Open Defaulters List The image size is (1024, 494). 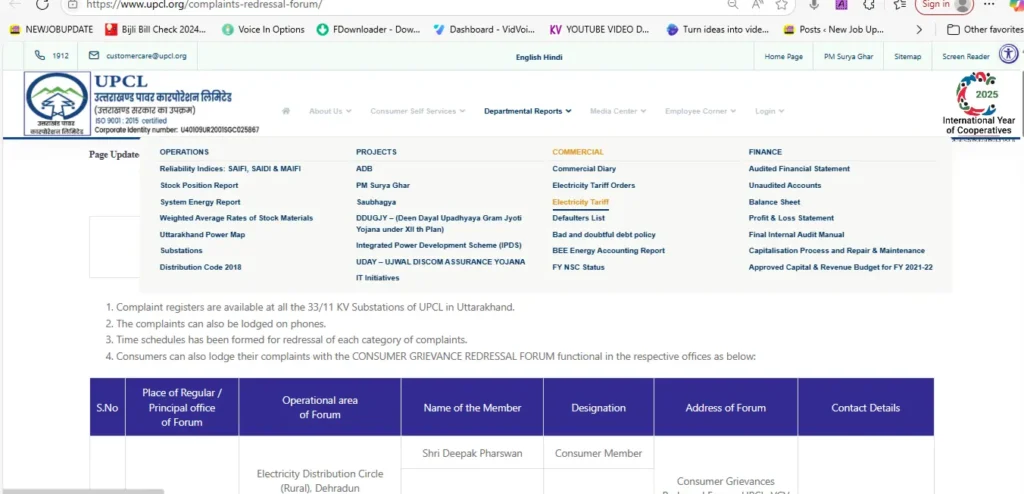579,218
